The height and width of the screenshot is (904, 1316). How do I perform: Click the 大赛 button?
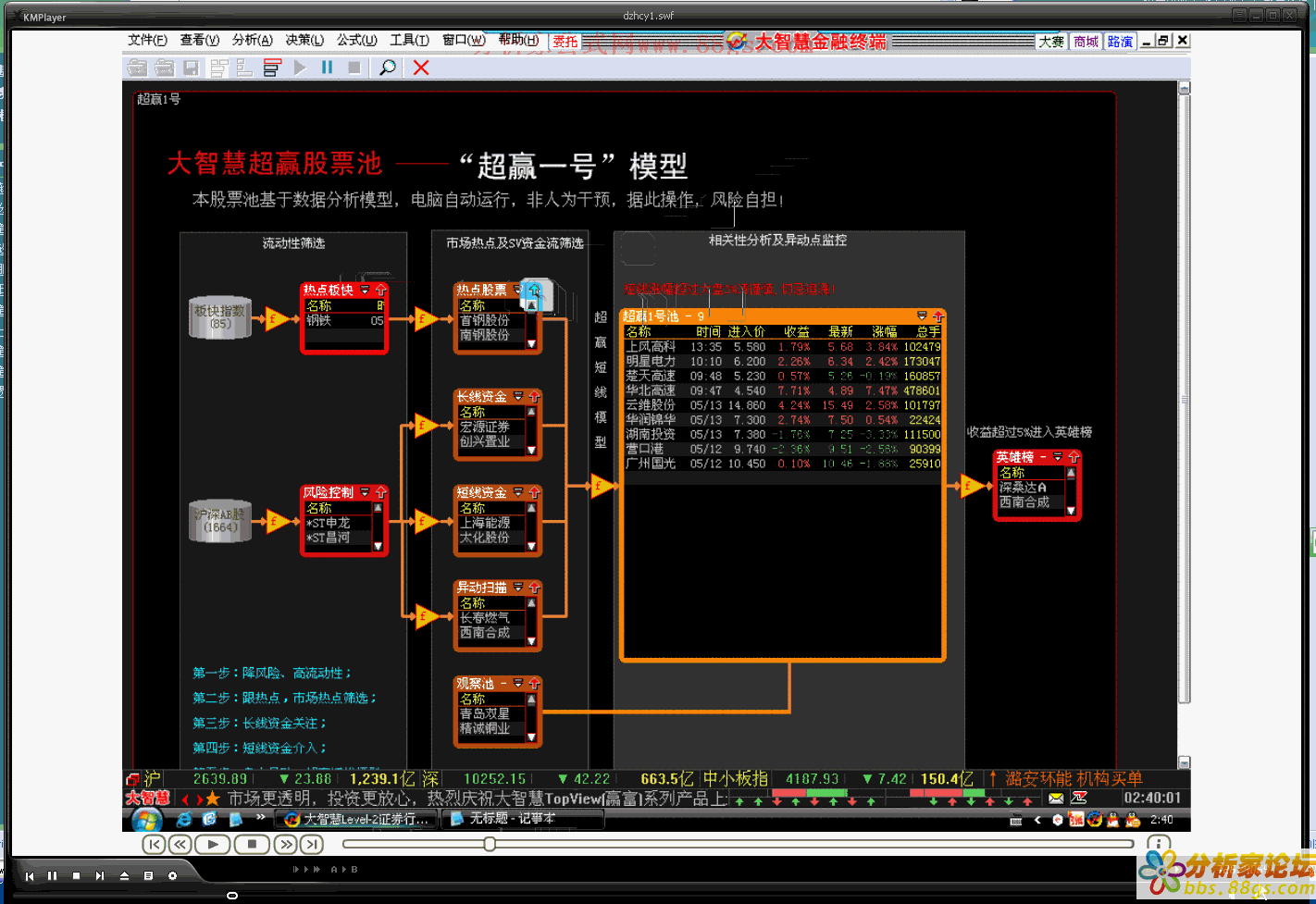tap(1051, 42)
